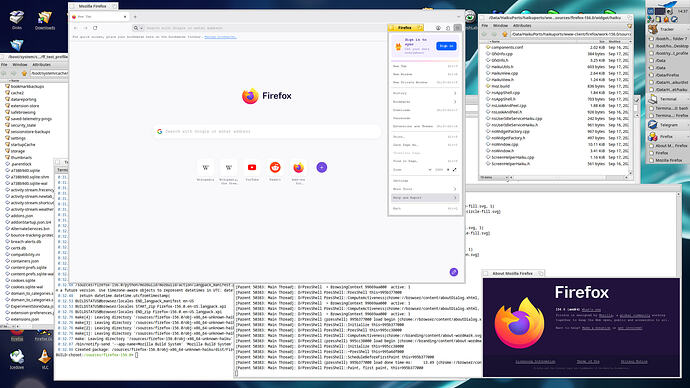Click the Firefox team icon in Deskbar

click(653, 137)
